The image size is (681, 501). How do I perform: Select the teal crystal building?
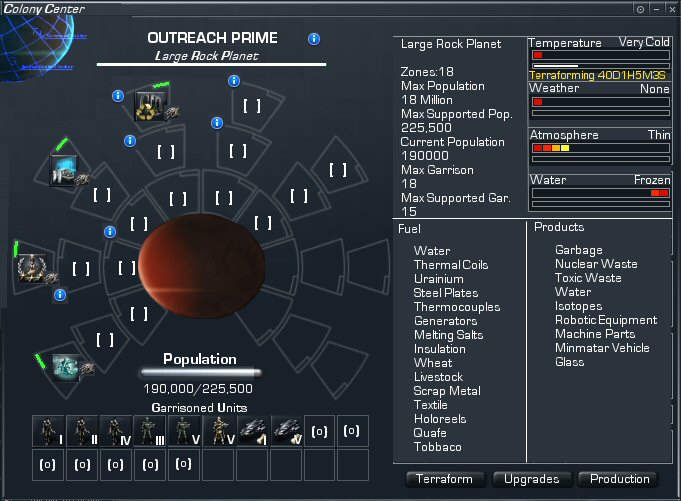[66, 367]
